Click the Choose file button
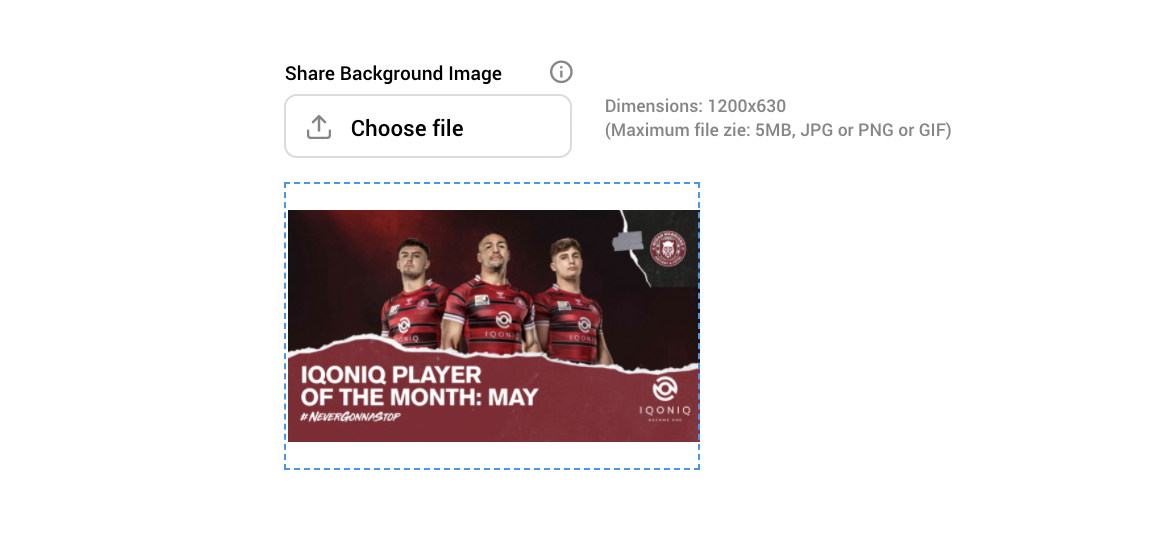The height and width of the screenshot is (544, 1154). (428, 126)
